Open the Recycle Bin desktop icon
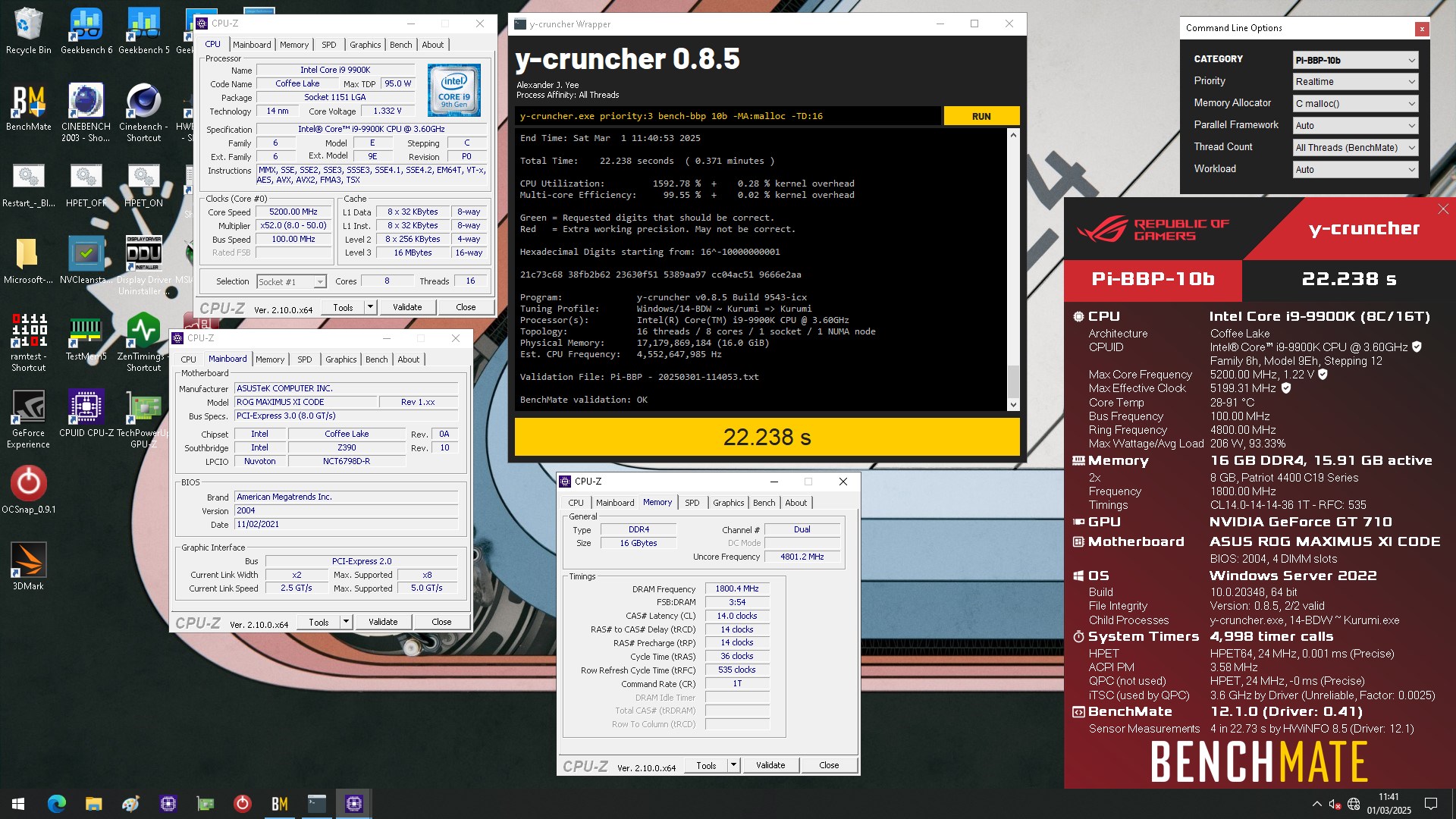The width and height of the screenshot is (1456, 819). click(x=28, y=31)
